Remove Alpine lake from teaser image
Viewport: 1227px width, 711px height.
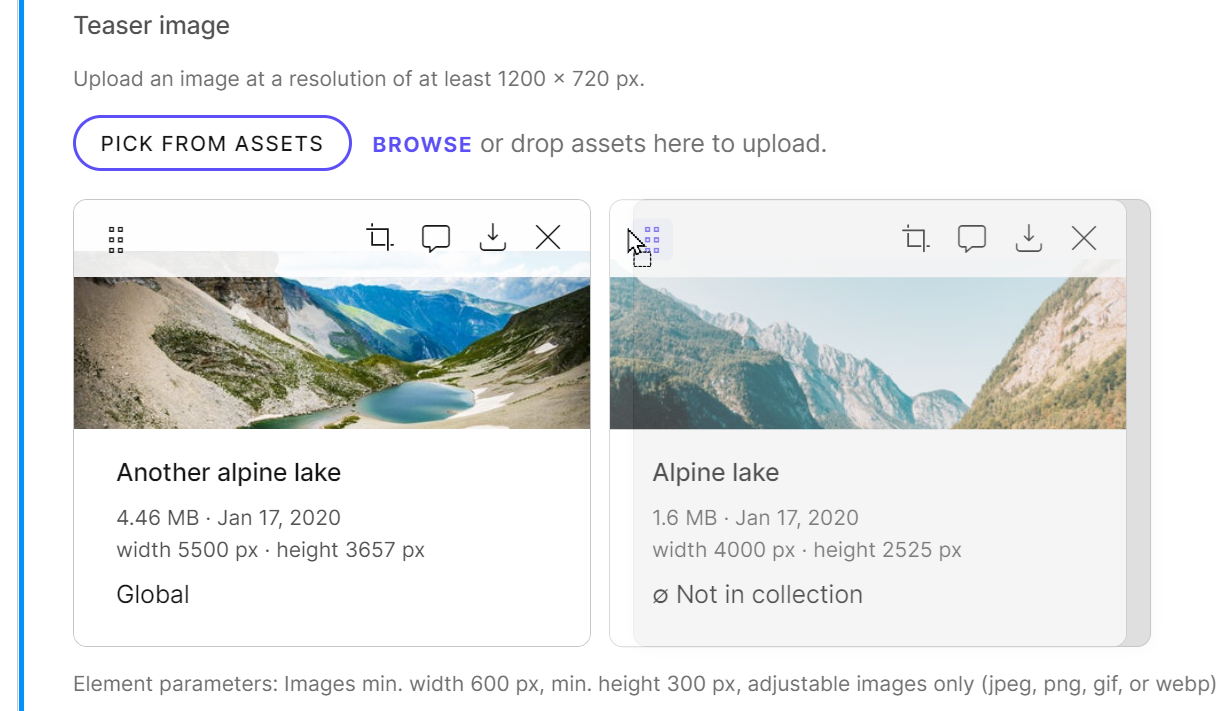[1084, 238]
